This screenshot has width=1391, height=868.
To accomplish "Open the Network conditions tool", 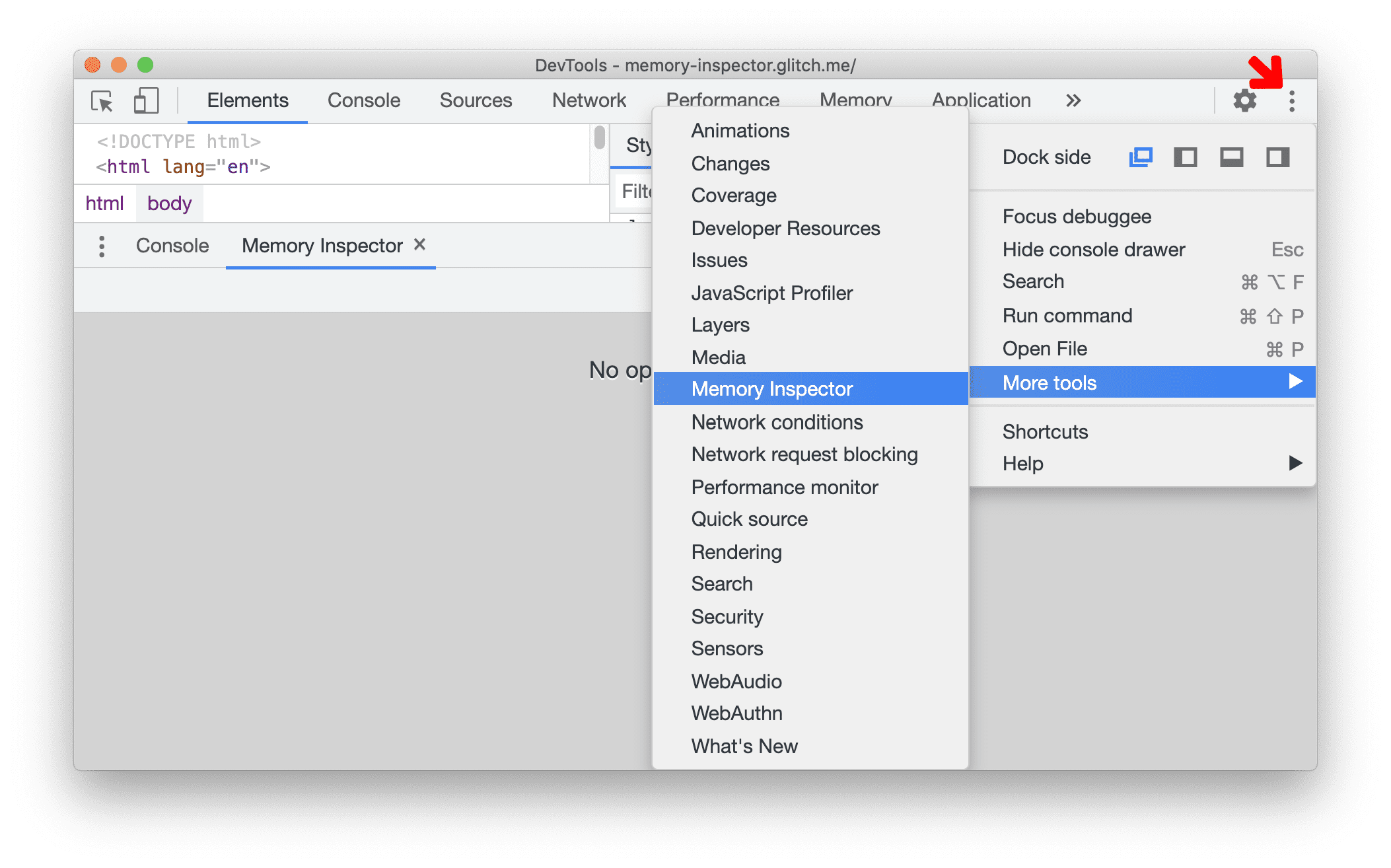I will [x=778, y=422].
